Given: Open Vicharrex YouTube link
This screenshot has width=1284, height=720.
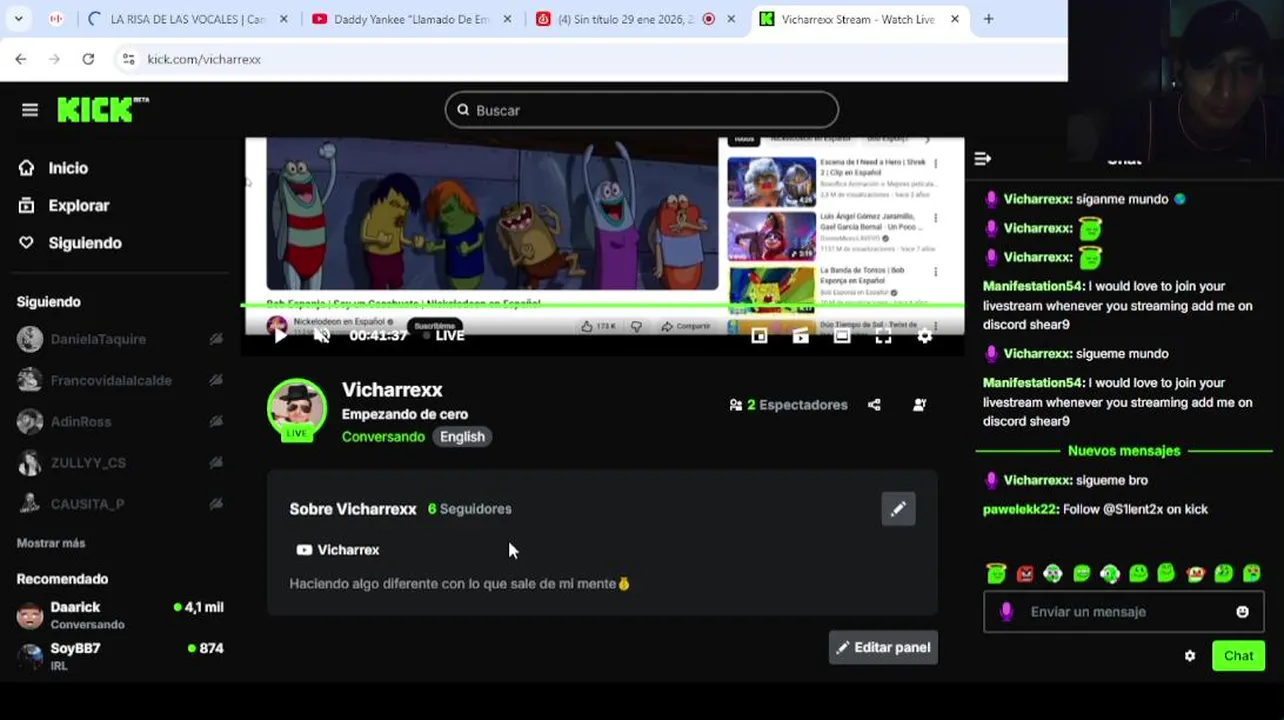Looking at the screenshot, I should click(x=338, y=550).
